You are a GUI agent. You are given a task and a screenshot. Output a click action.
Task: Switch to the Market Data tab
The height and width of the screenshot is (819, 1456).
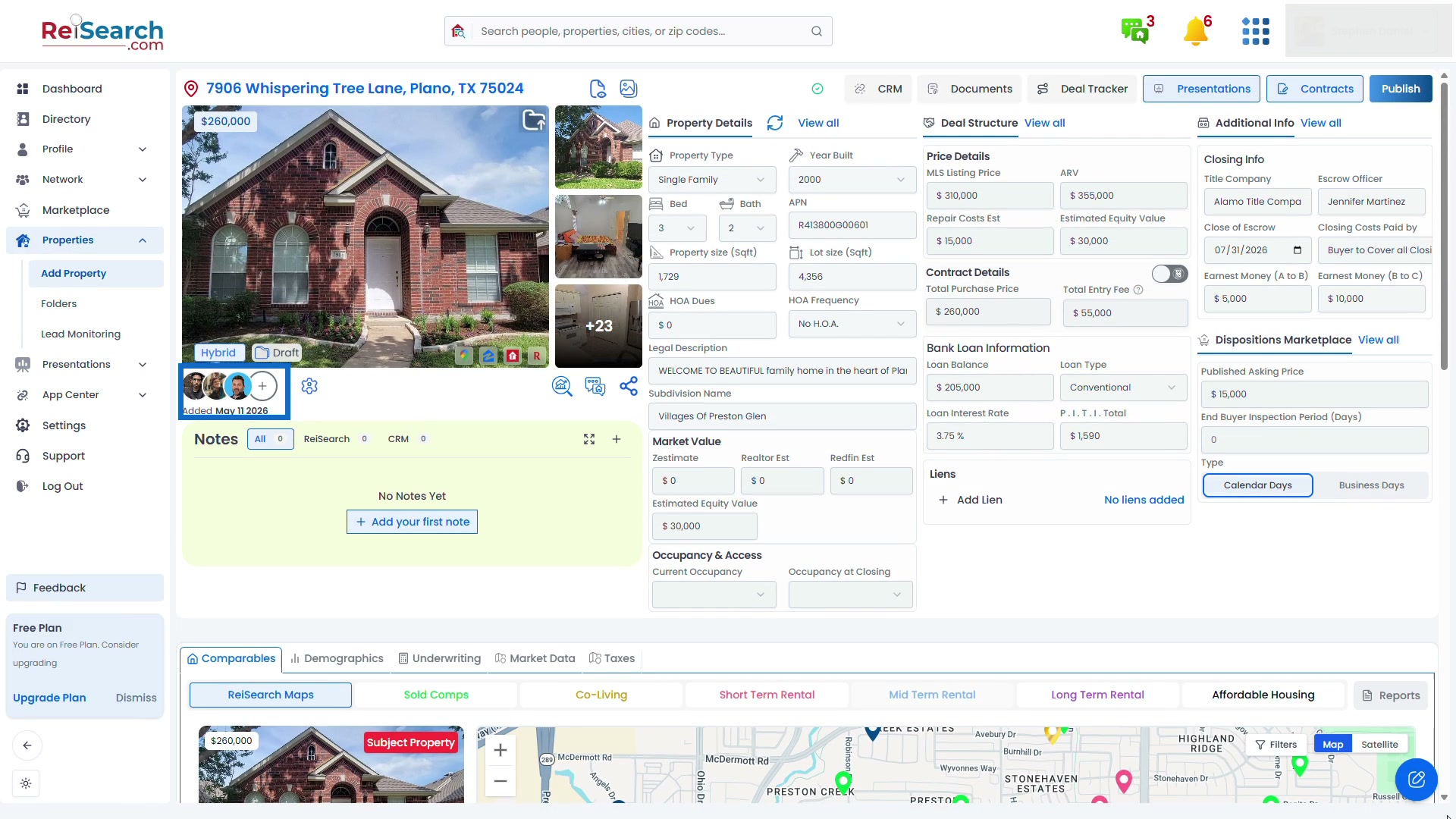[535, 658]
